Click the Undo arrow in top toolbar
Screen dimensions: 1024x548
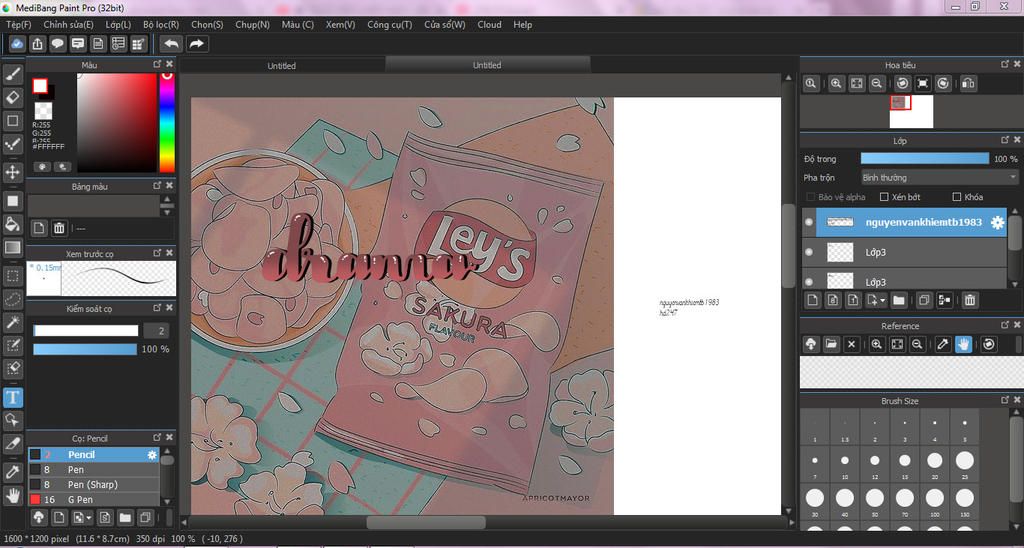[172, 44]
